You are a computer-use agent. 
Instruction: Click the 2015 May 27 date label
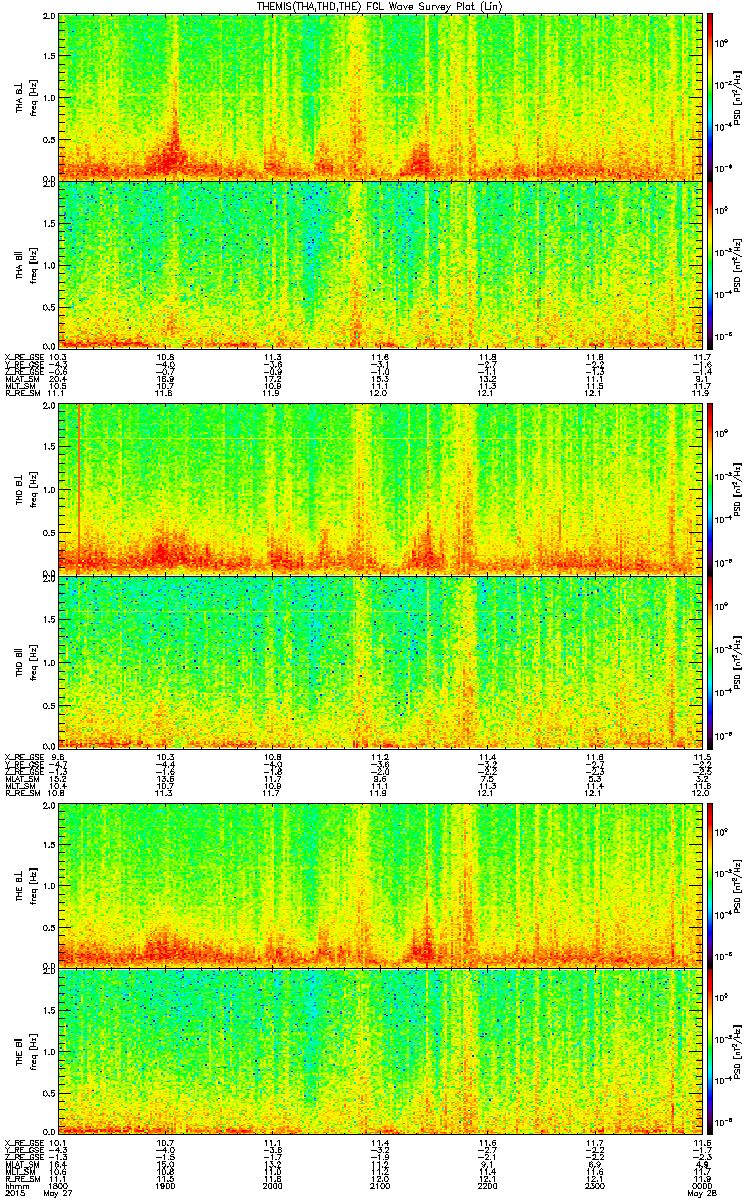pos(37,1193)
